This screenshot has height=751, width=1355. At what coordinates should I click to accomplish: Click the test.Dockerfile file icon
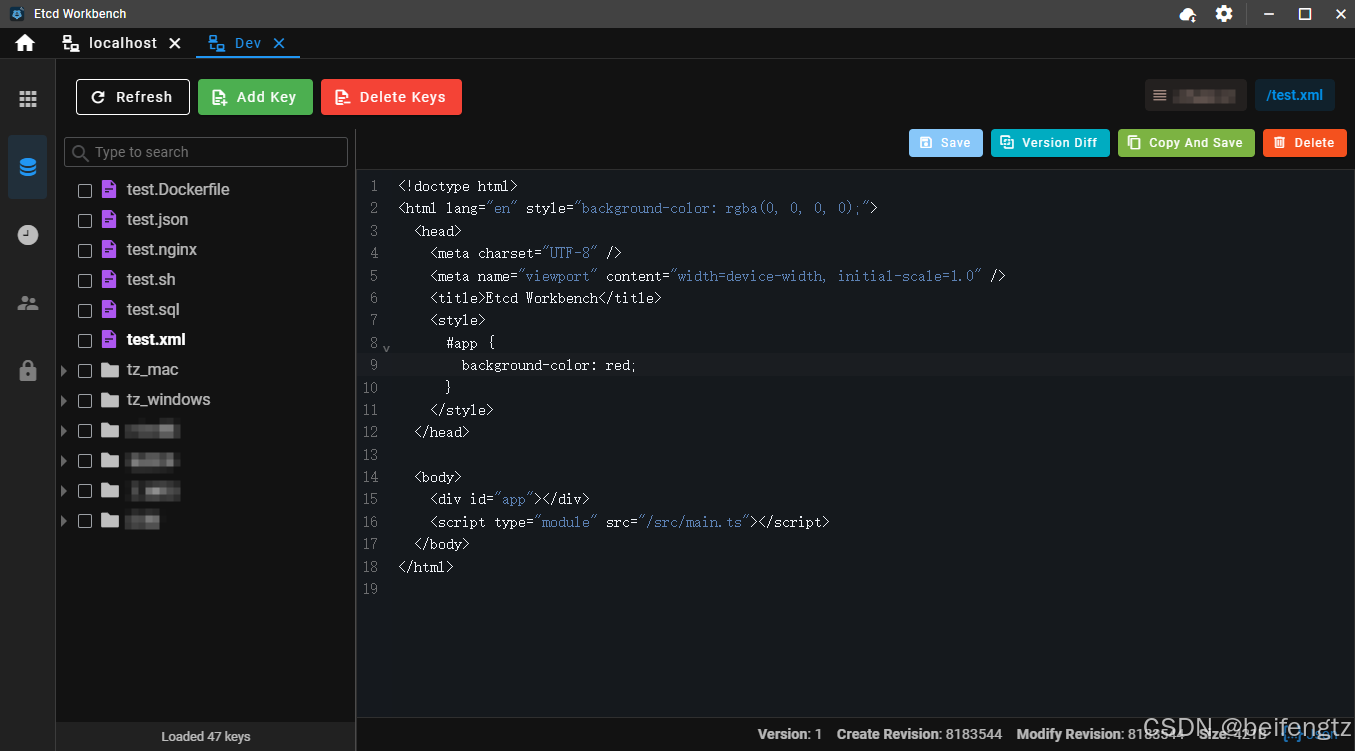[x=109, y=189]
